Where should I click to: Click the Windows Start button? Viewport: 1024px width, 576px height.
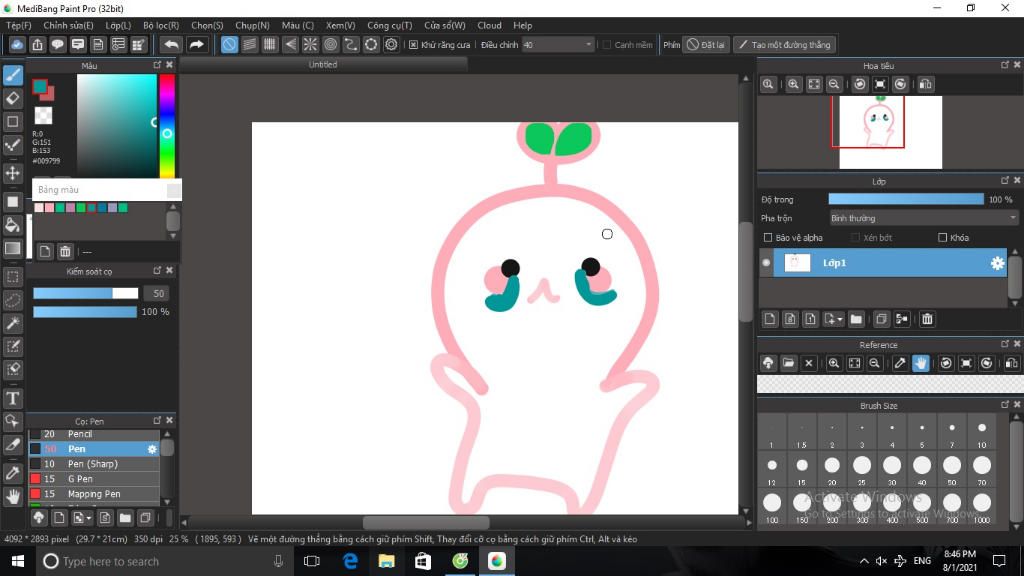[x=18, y=561]
